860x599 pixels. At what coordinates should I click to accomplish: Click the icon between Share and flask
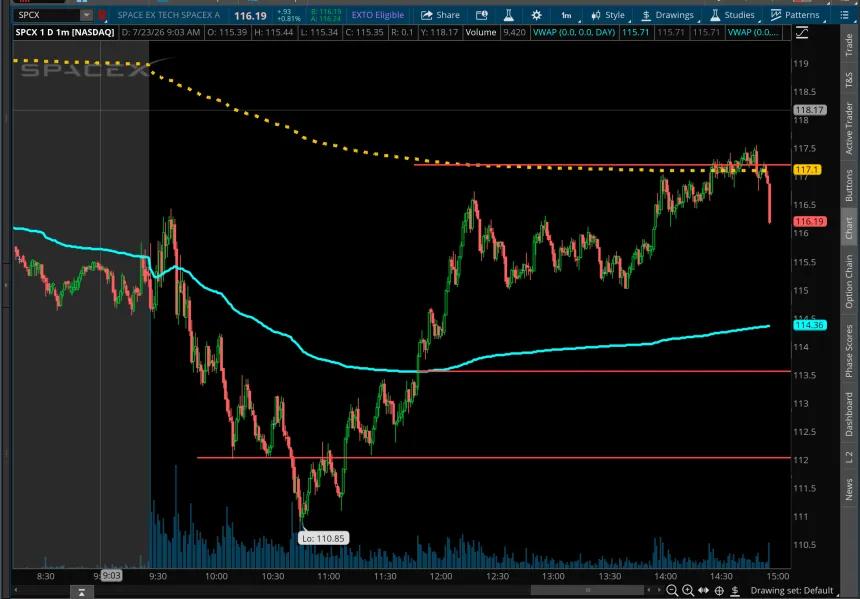click(481, 15)
